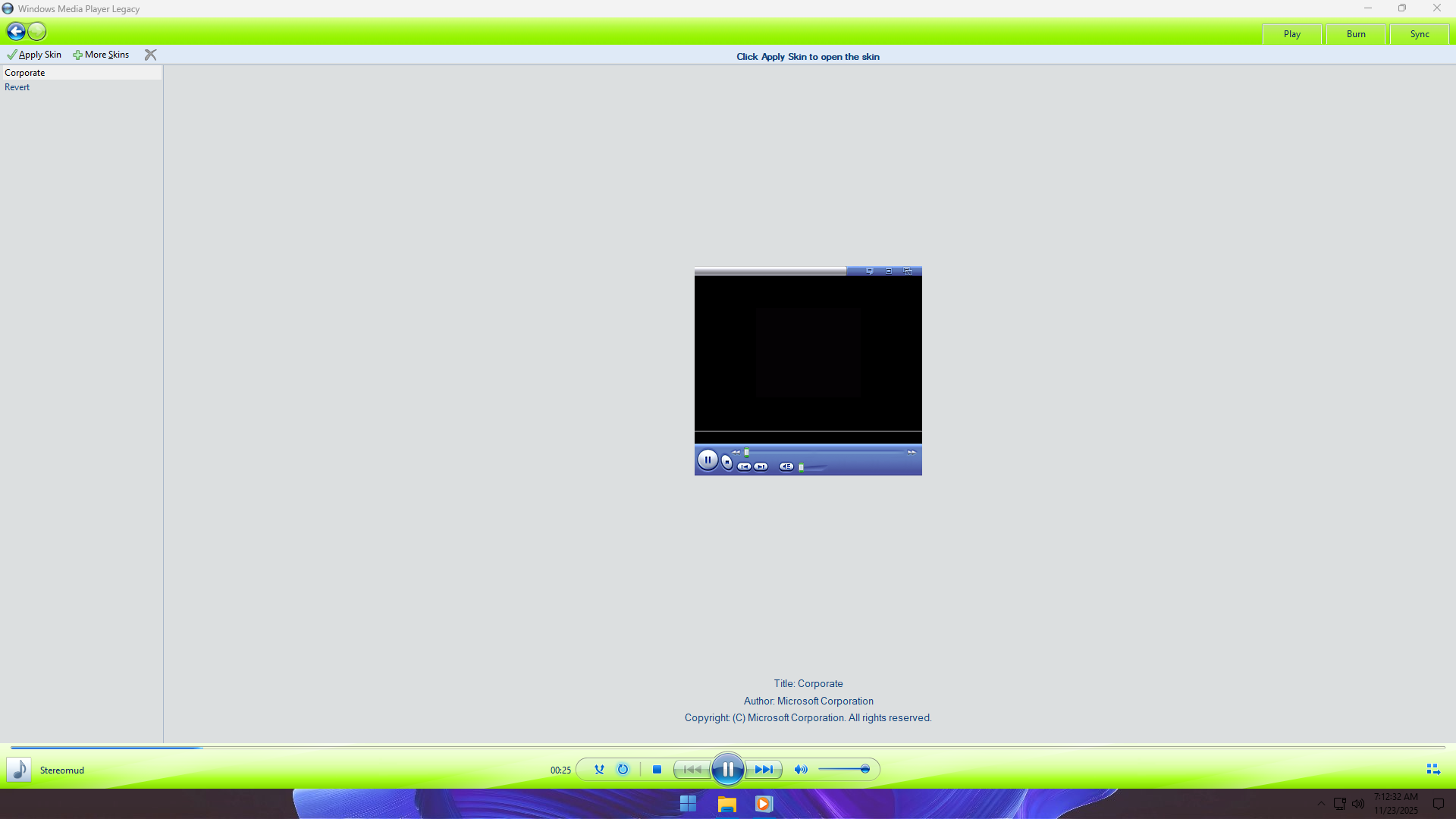Viewport: 1456px width, 819px height.
Task: Switch to Now Playing view icon
Action: (1432, 770)
